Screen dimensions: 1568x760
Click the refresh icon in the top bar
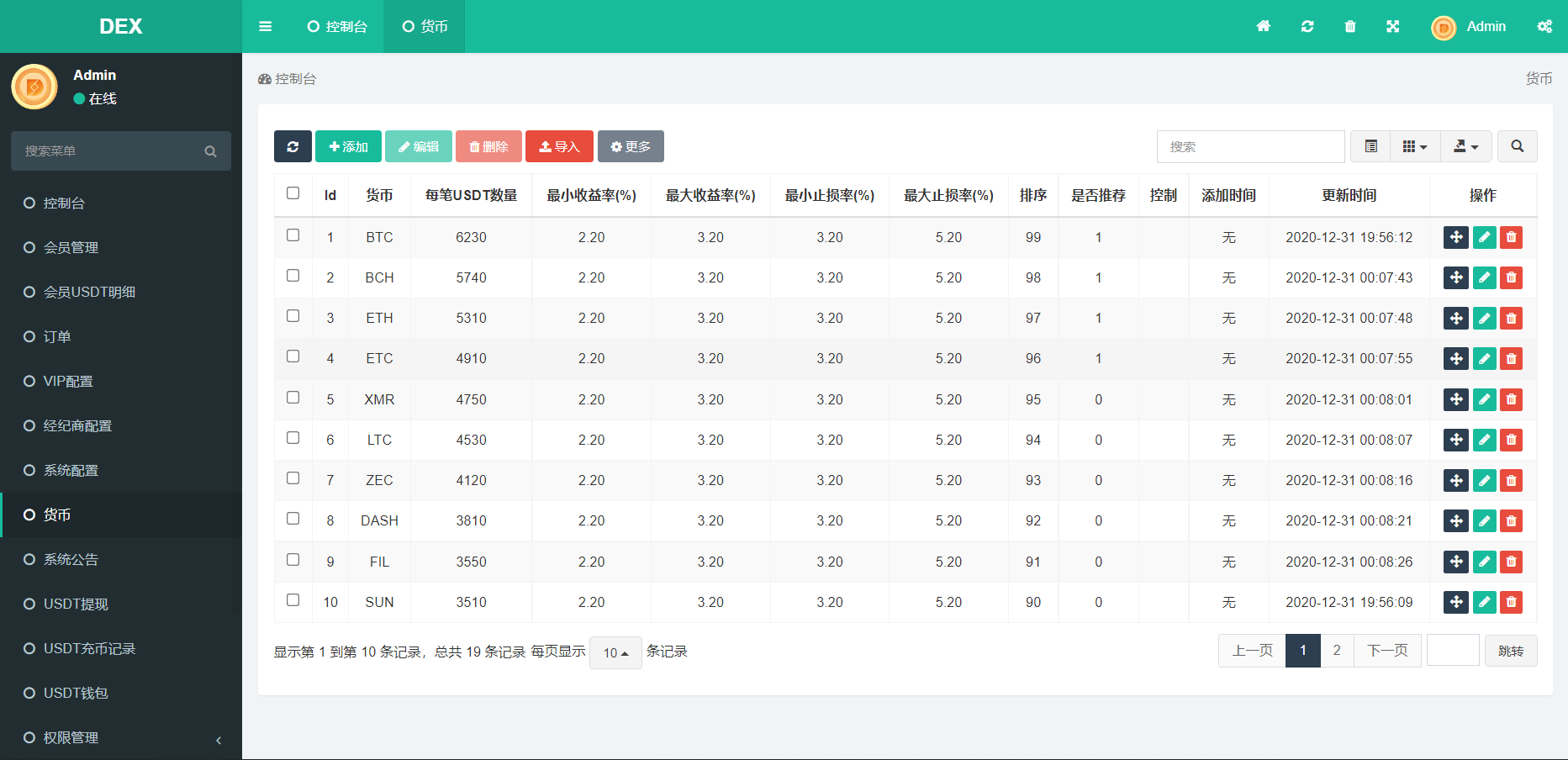[x=1307, y=26]
